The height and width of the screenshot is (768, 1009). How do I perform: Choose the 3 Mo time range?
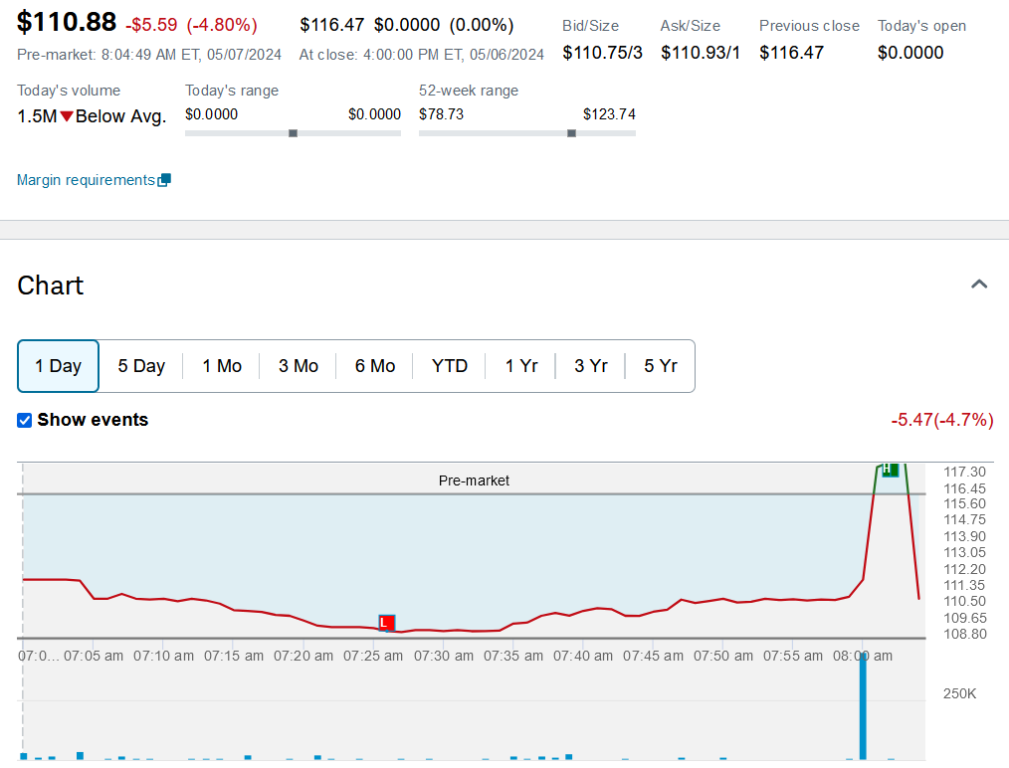(x=298, y=366)
